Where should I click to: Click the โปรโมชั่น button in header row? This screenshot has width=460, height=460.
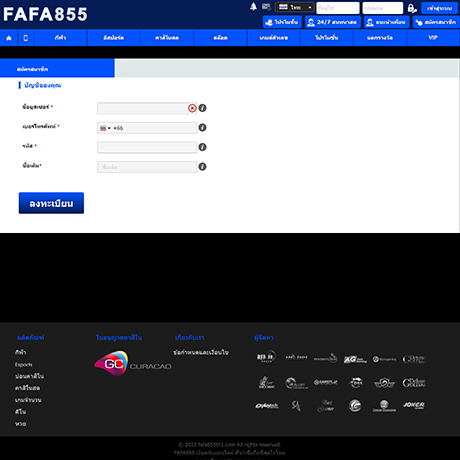282,22
